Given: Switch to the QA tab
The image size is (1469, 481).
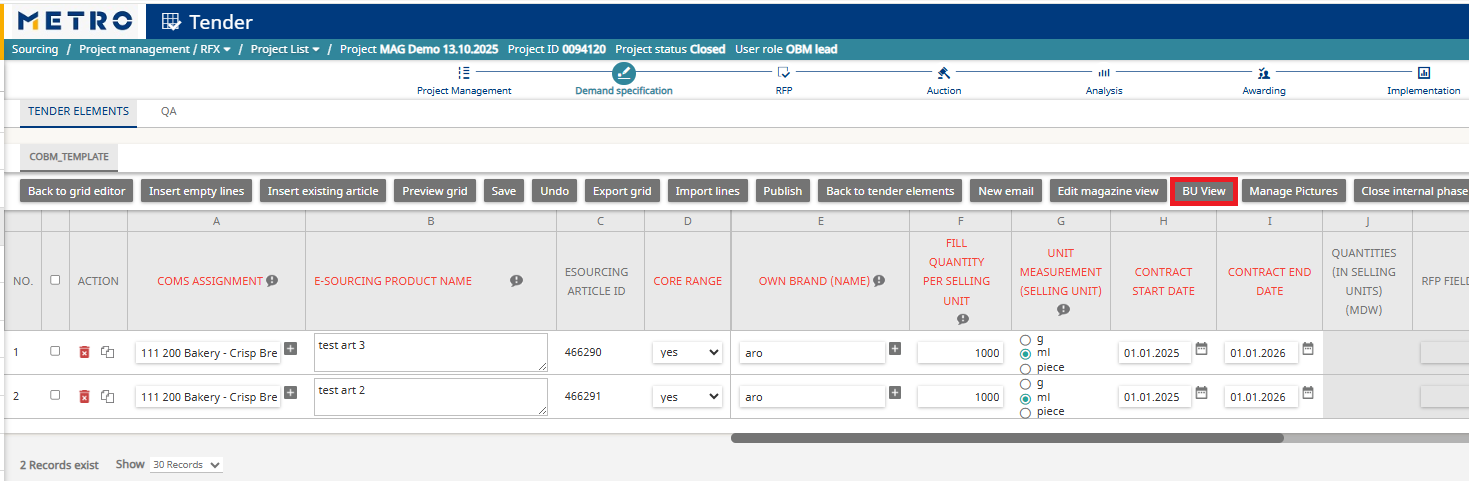Looking at the screenshot, I should [x=168, y=112].
